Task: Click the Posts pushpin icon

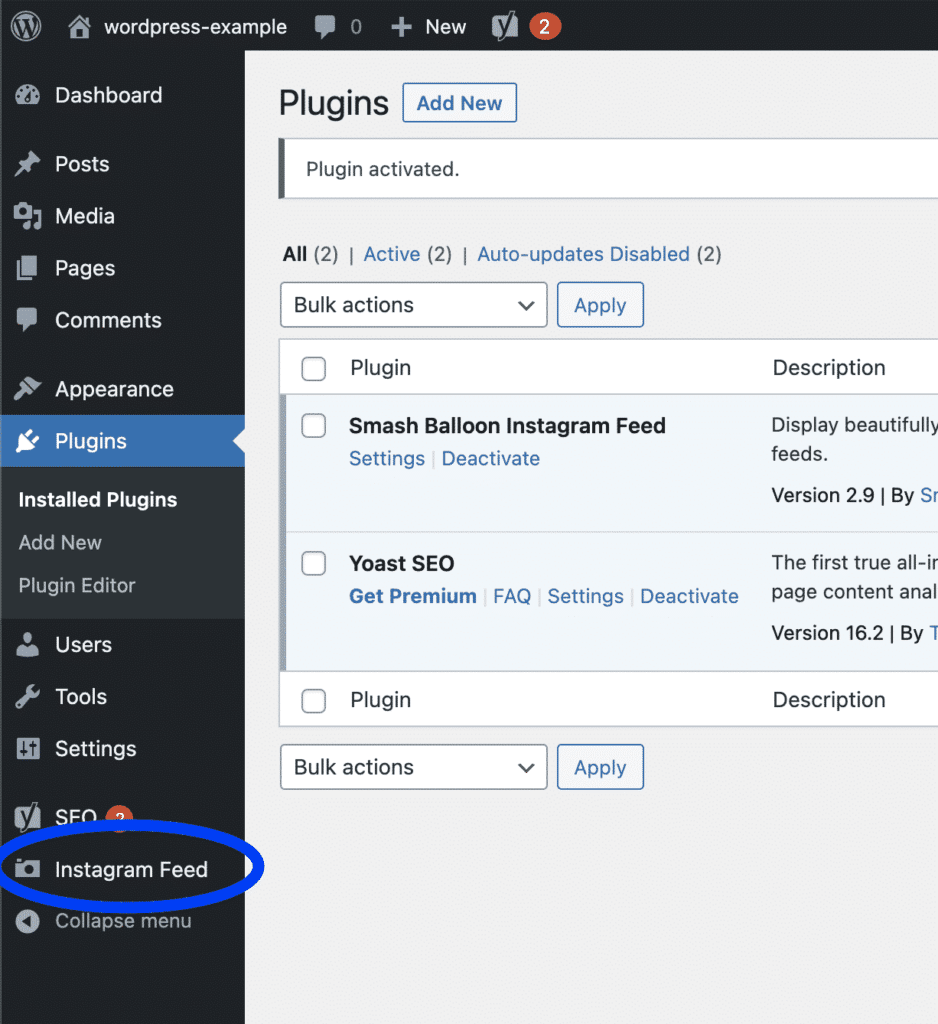Action: 27,164
